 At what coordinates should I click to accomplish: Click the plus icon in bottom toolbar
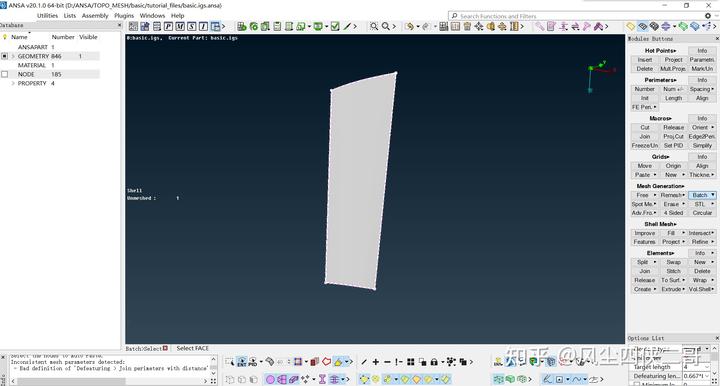point(376,362)
